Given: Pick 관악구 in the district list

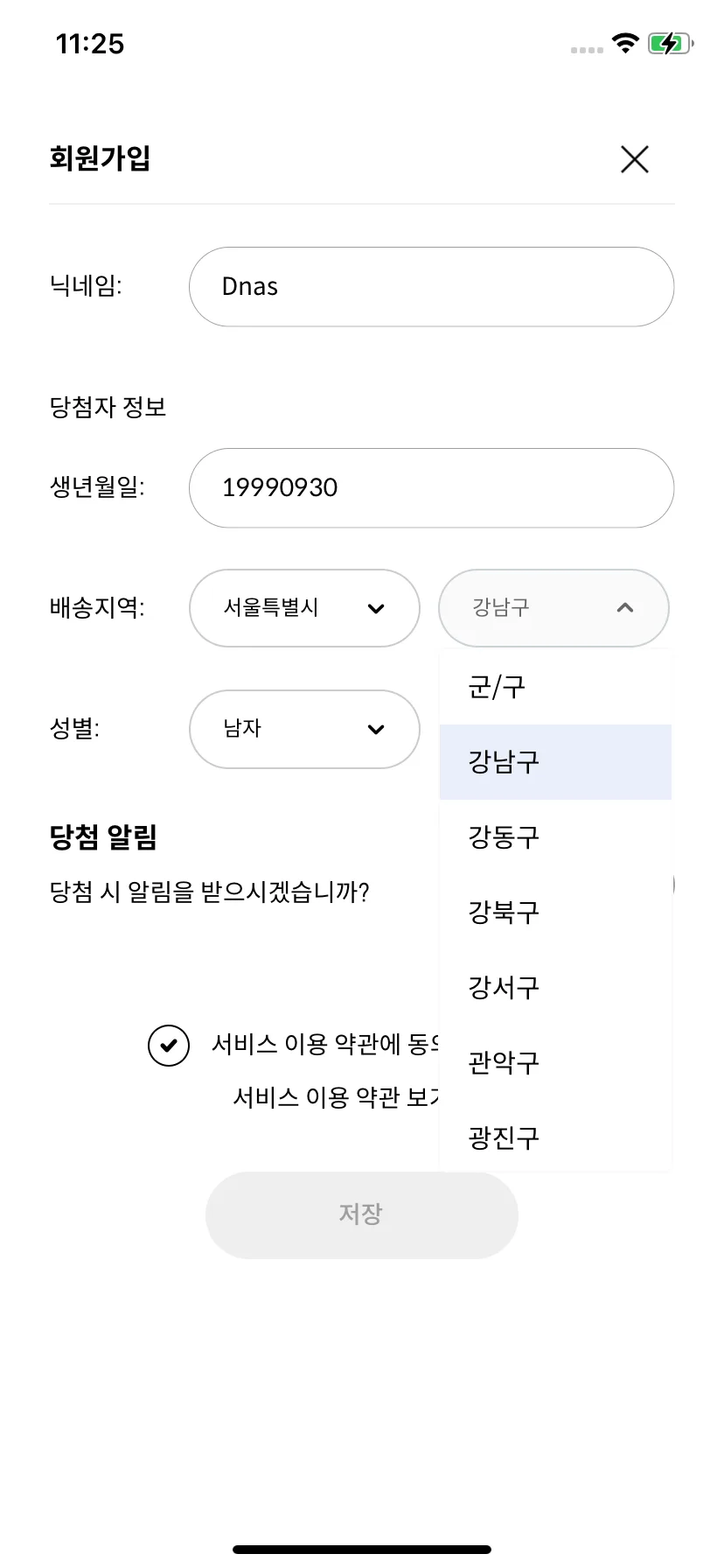Looking at the screenshot, I should coord(555,1063).
